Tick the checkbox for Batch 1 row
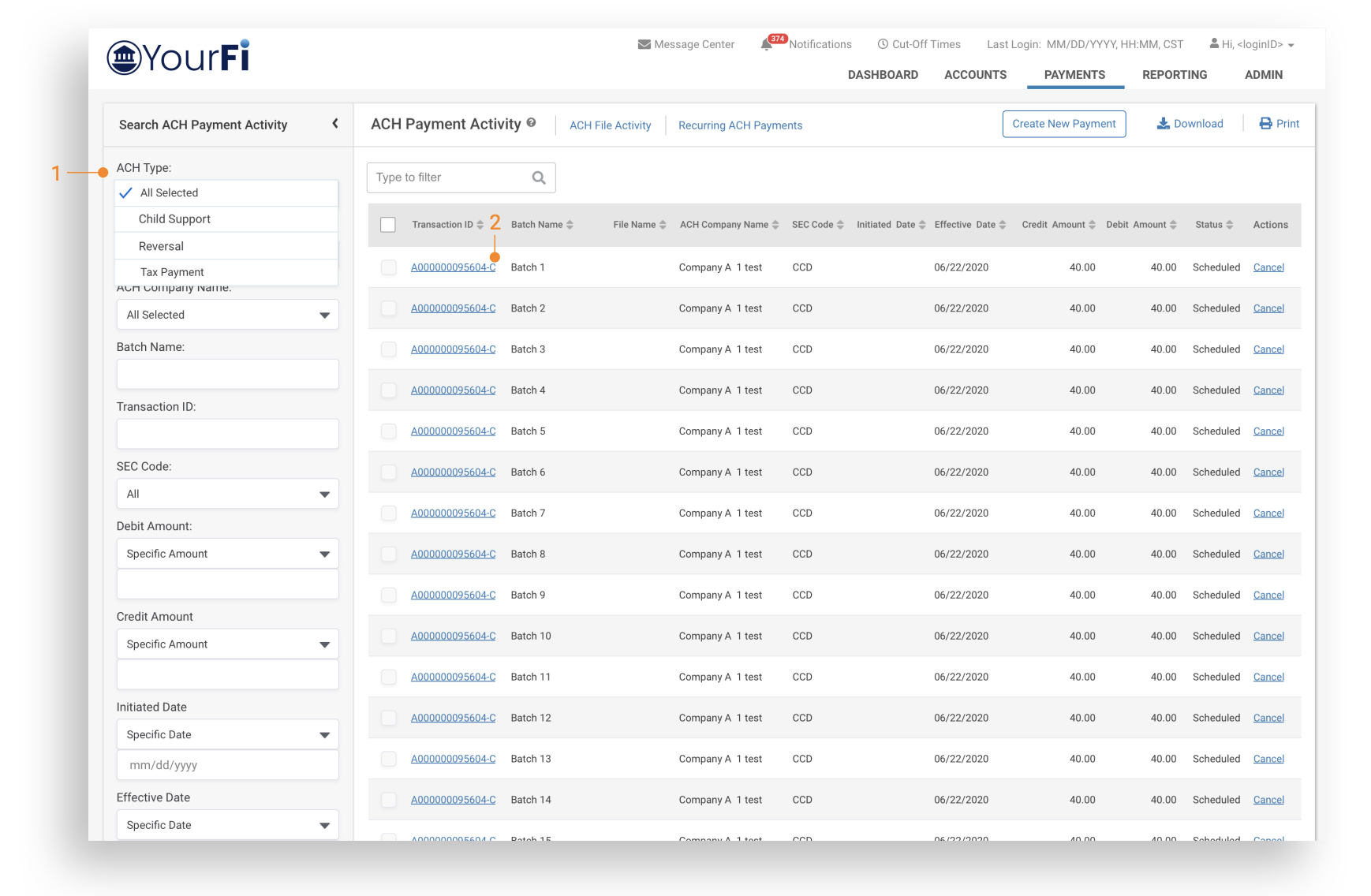Viewport: 1371px width, 896px height. (x=389, y=268)
